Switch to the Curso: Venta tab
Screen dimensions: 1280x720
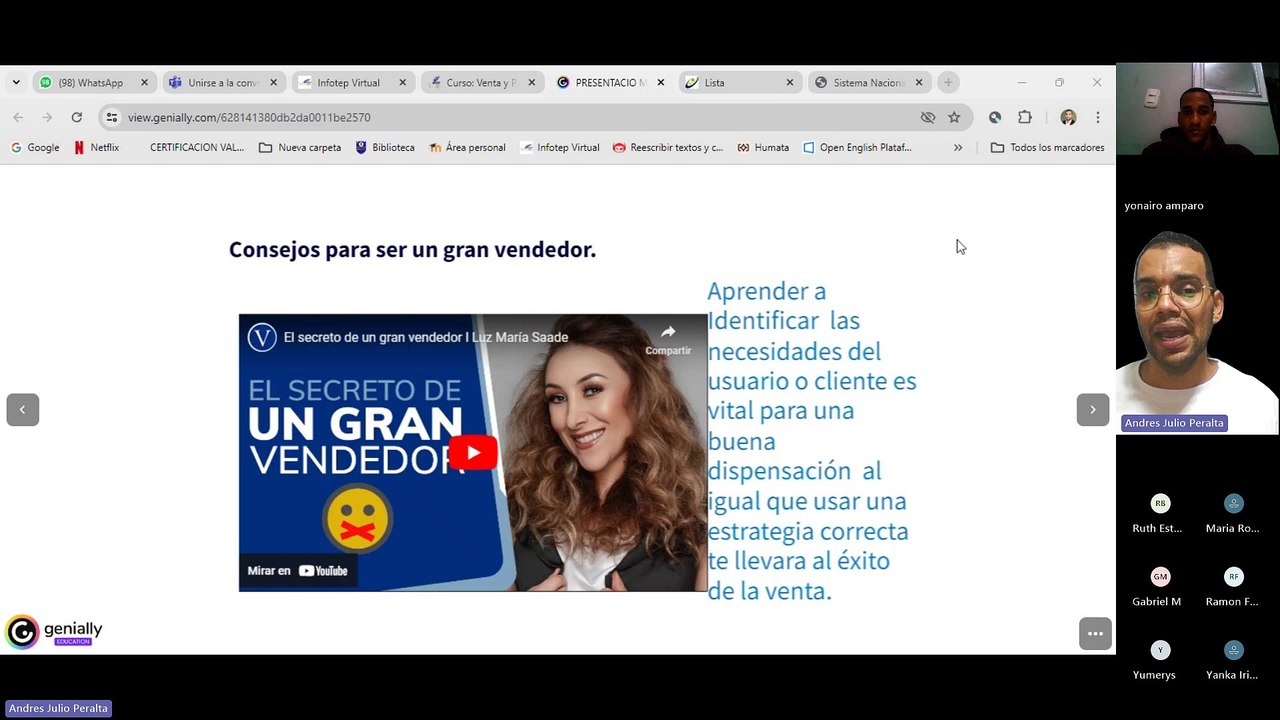click(x=481, y=83)
